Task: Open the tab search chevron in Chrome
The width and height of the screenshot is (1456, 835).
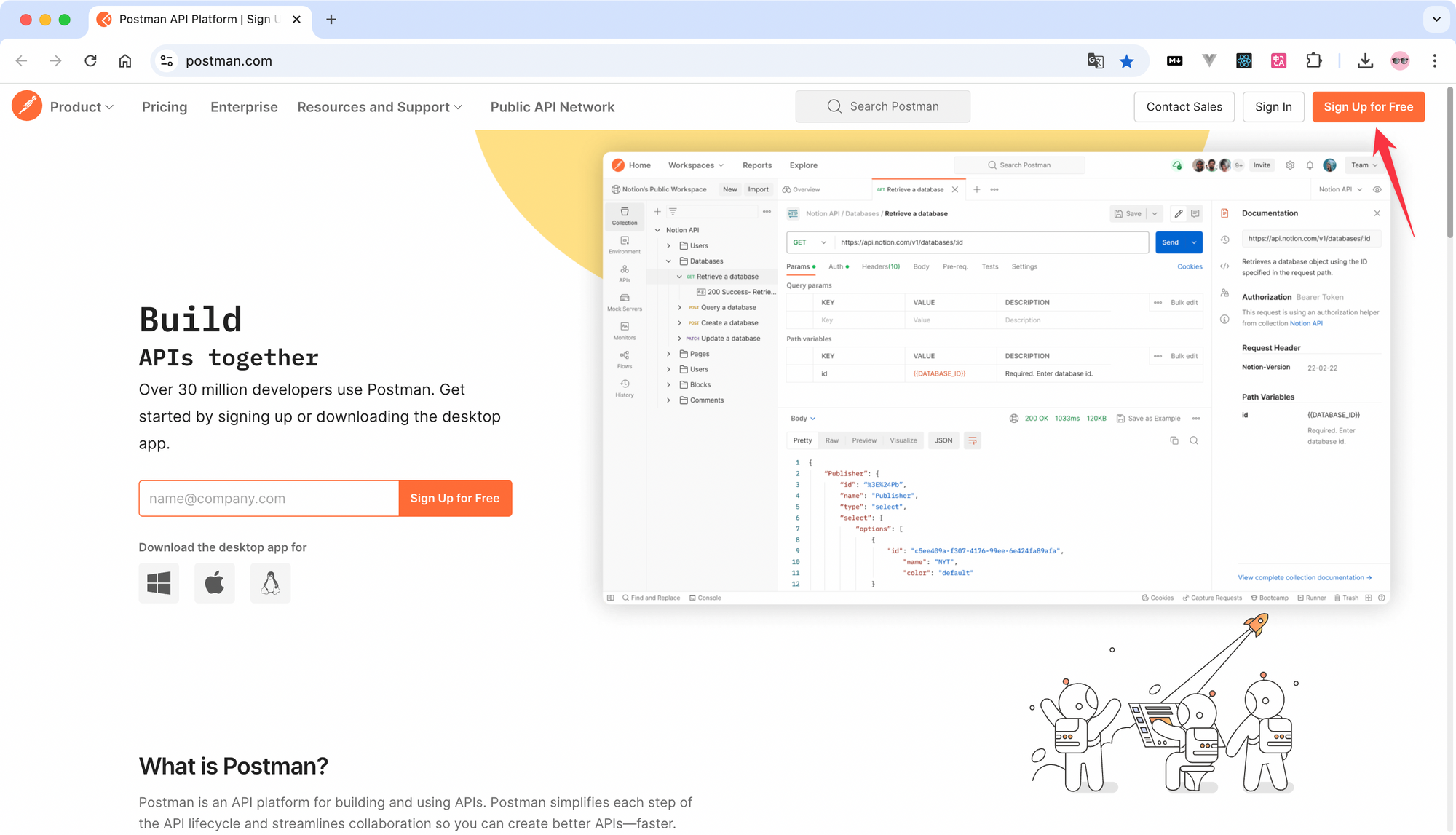Action: tap(1436, 20)
